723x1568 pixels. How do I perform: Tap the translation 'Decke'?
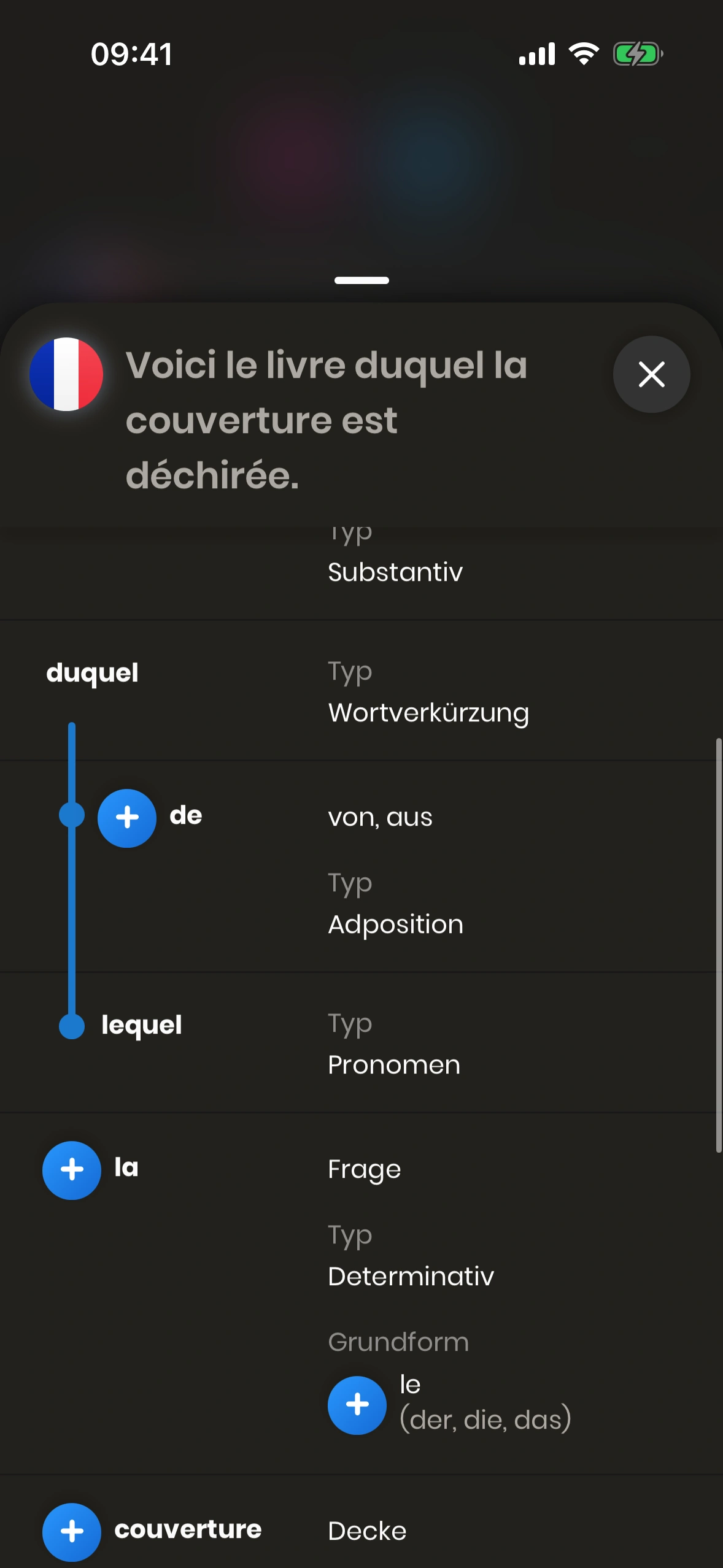tap(367, 1531)
